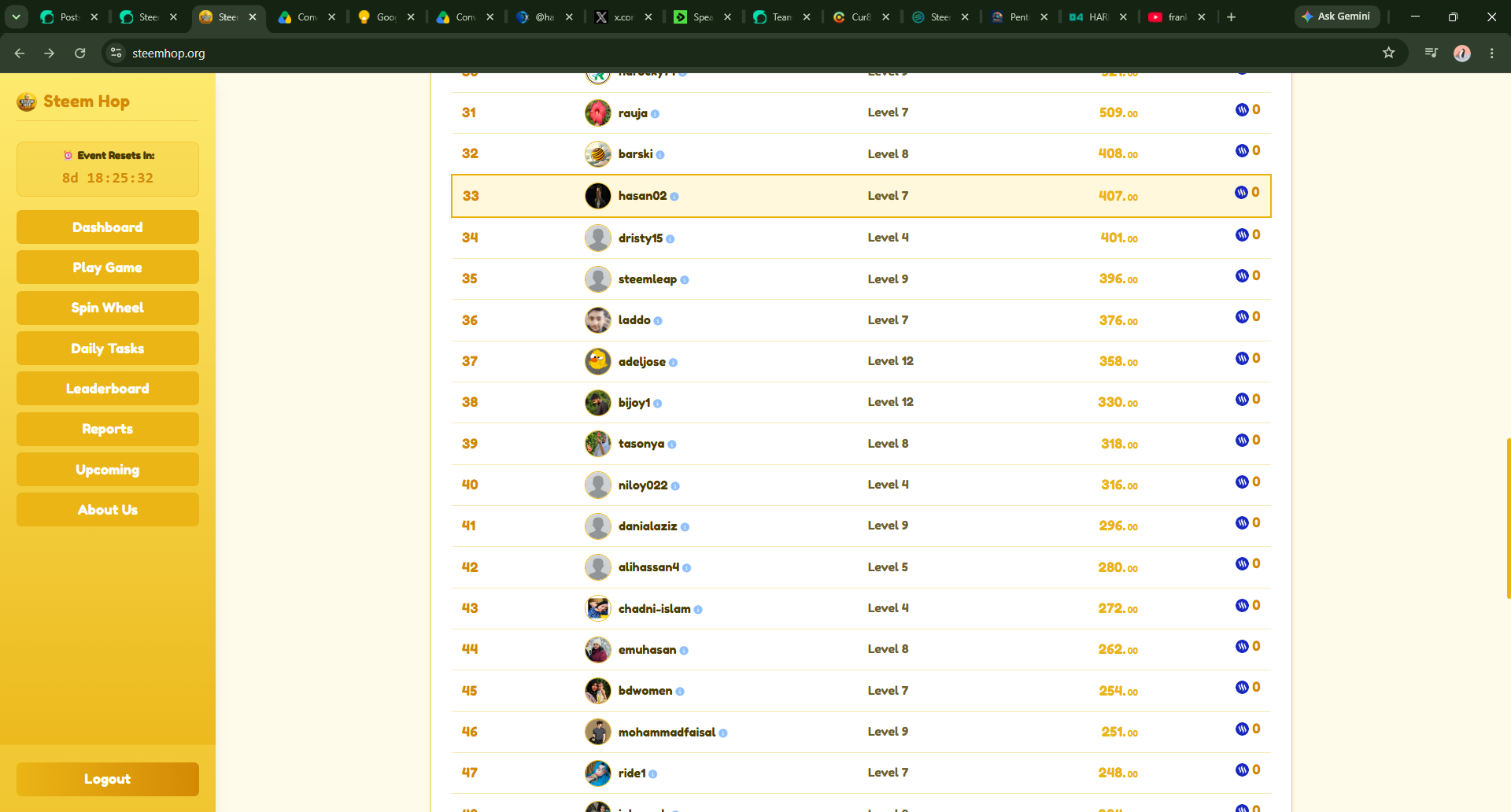Bookmark this page with the star icon
Screen dimensions: 1511x812
click(x=1388, y=53)
